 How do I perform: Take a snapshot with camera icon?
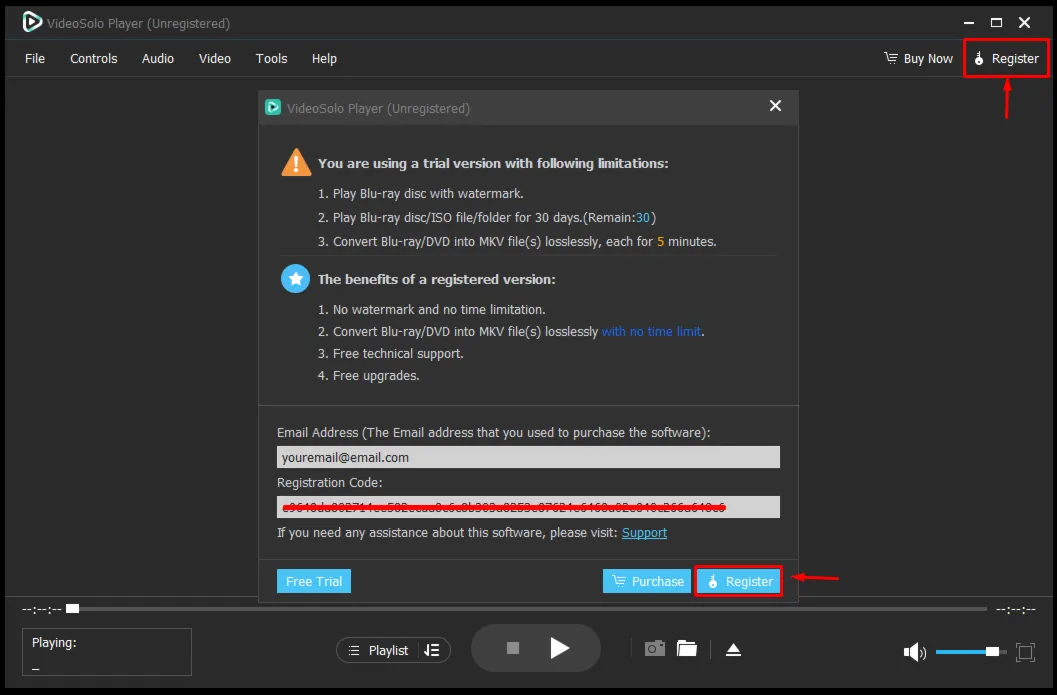click(x=655, y=648)
